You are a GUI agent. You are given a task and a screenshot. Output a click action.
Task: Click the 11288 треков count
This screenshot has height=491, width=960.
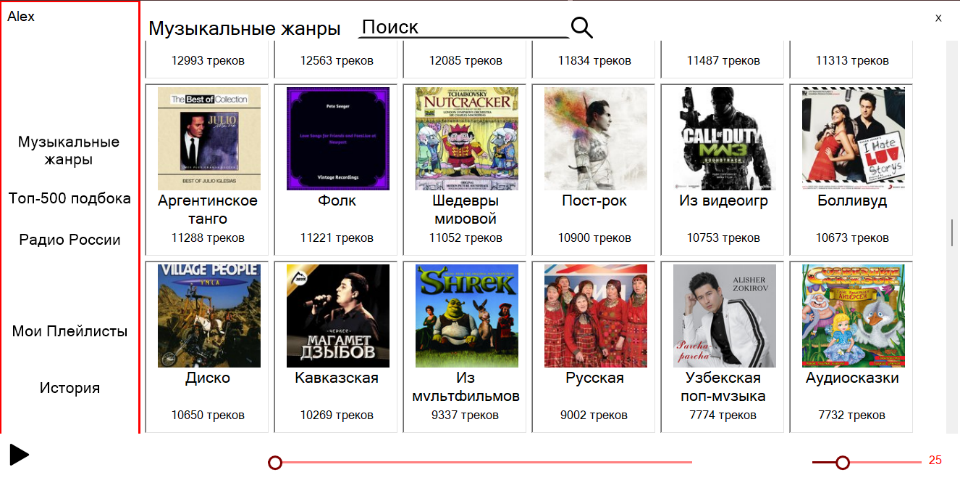[x=208, y=238]
